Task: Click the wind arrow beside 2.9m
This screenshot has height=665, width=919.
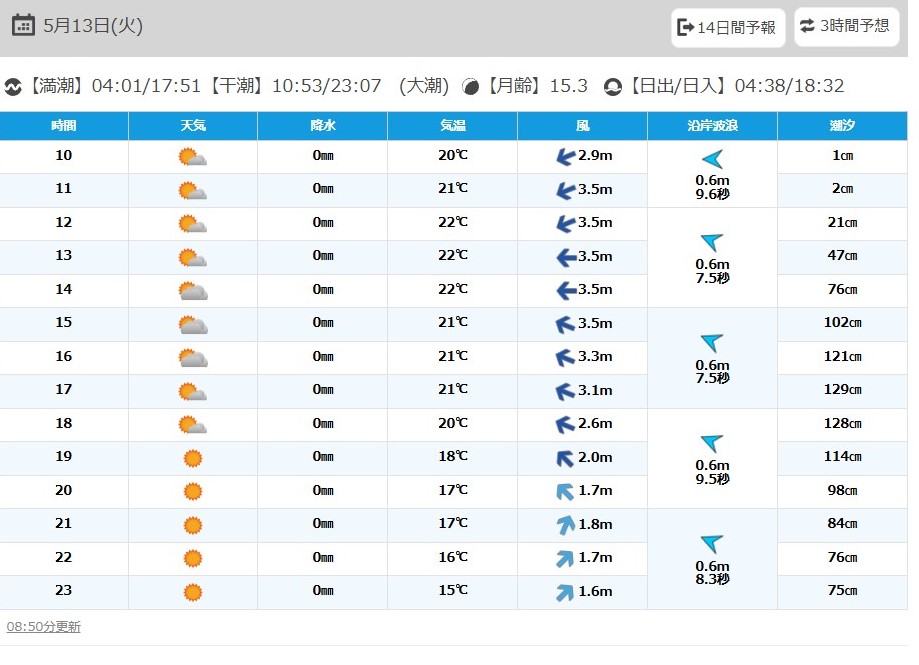Action: coord(566,157)
